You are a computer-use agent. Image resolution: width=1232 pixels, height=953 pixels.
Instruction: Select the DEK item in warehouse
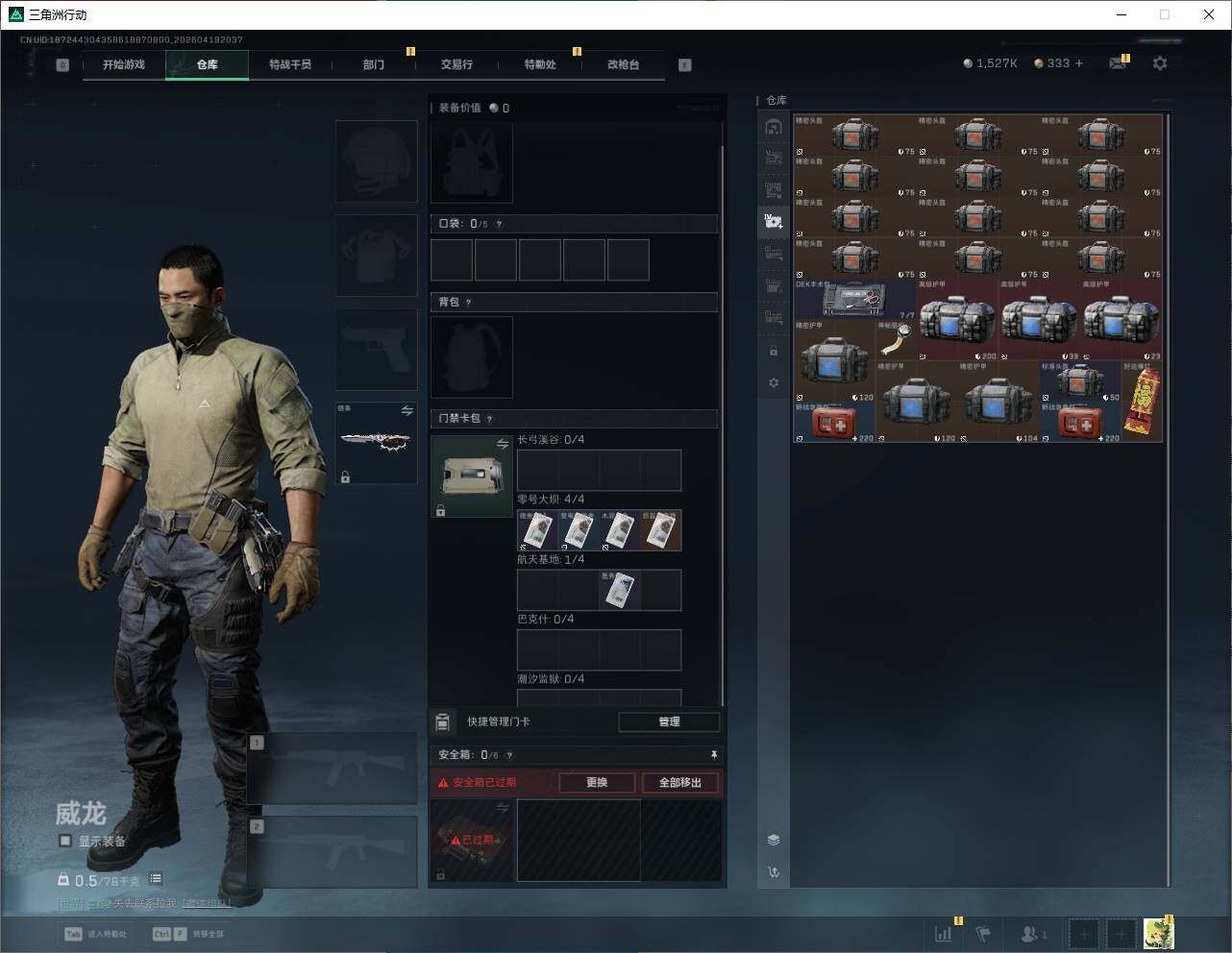point(855,300)
